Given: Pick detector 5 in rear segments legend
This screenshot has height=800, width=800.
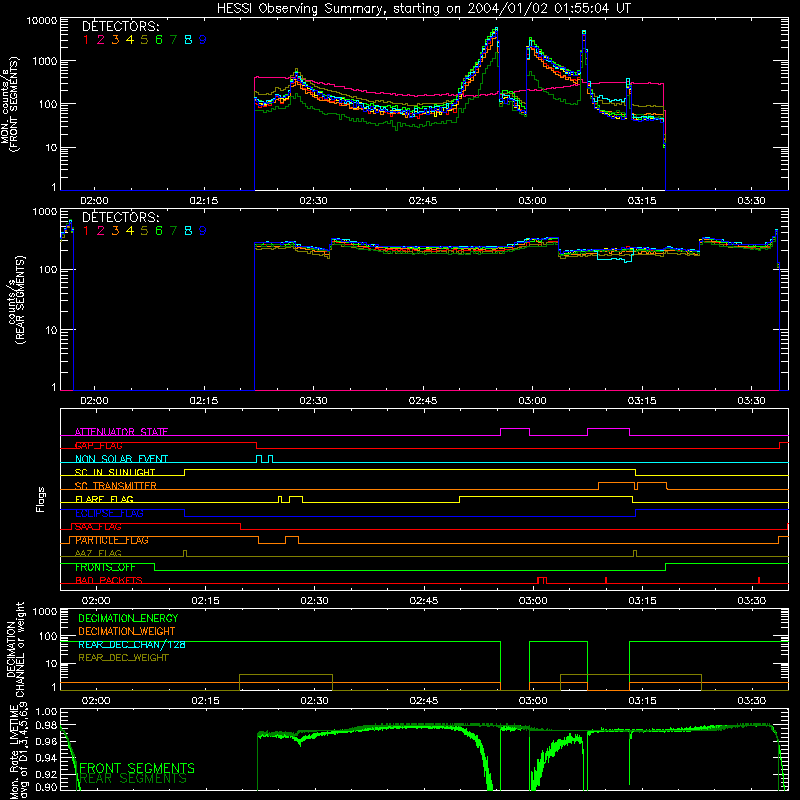Looking at the screenshot, I should click(x=144, y=231).
